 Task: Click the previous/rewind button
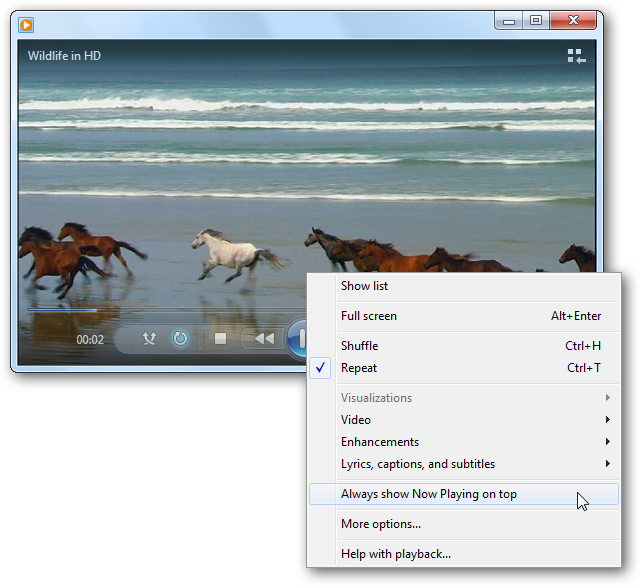coord(264,338)
